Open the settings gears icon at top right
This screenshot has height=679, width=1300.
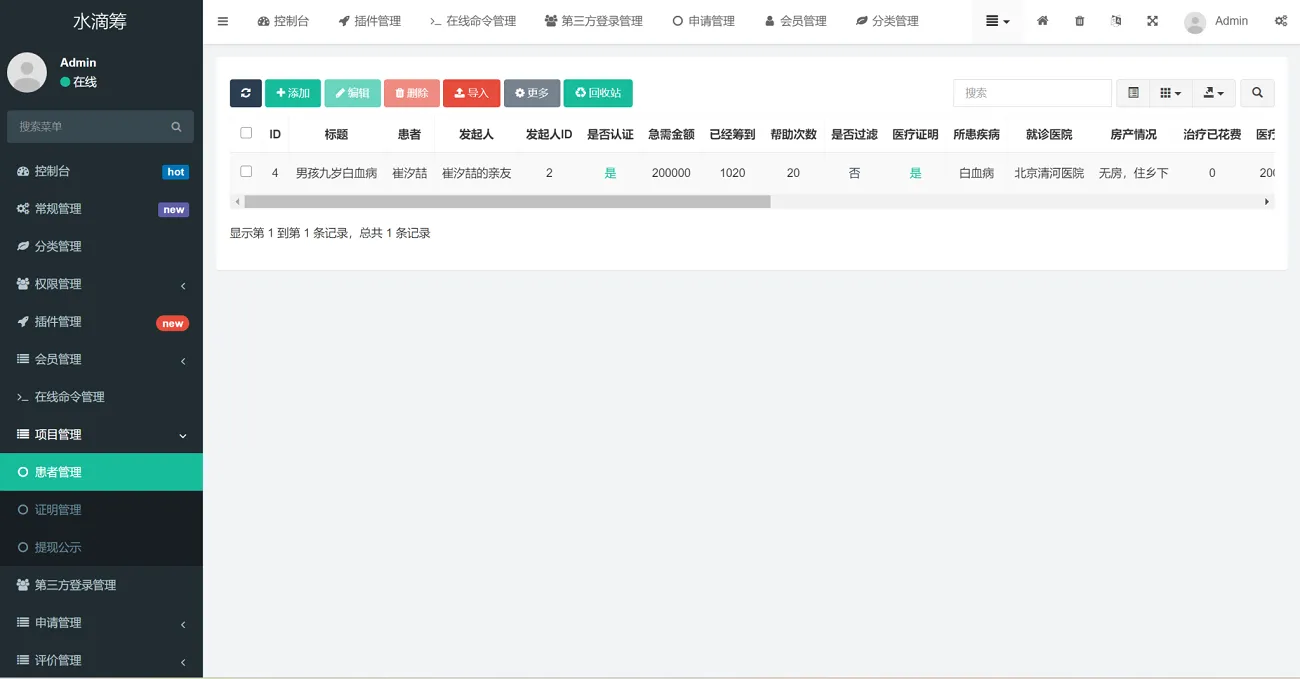click(x=1280, y=21)
